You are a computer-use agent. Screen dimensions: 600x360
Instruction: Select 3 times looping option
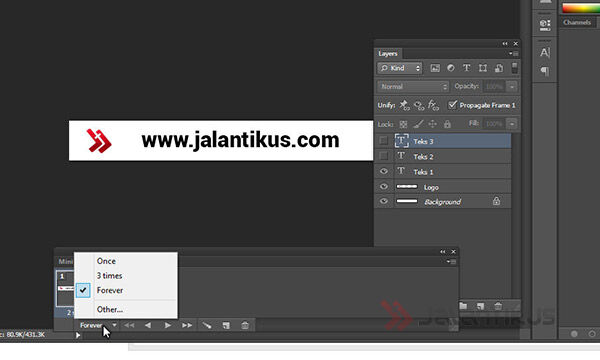pyautogui.click(x=109, y=275)
